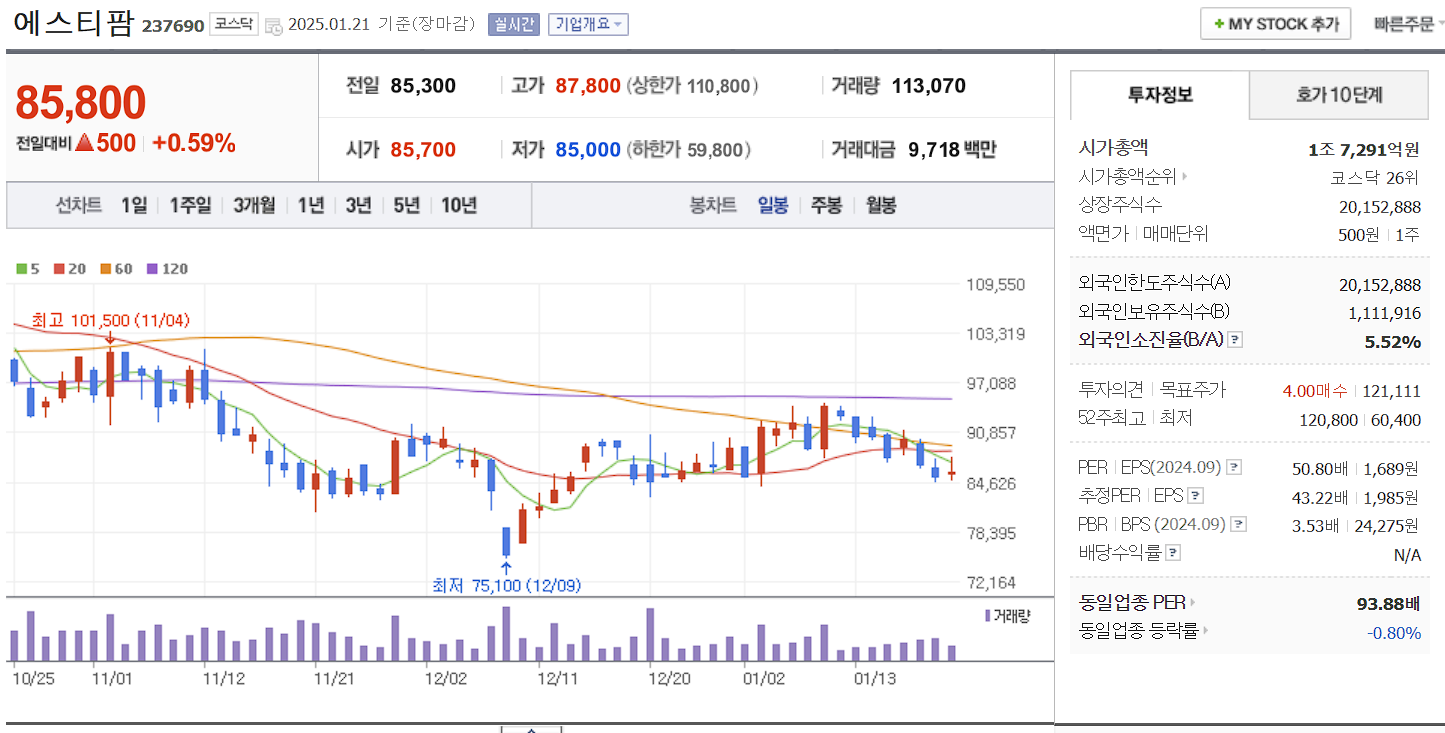
Task: Click the MY STOCK 추가 button
Action: pos(1274,23)
